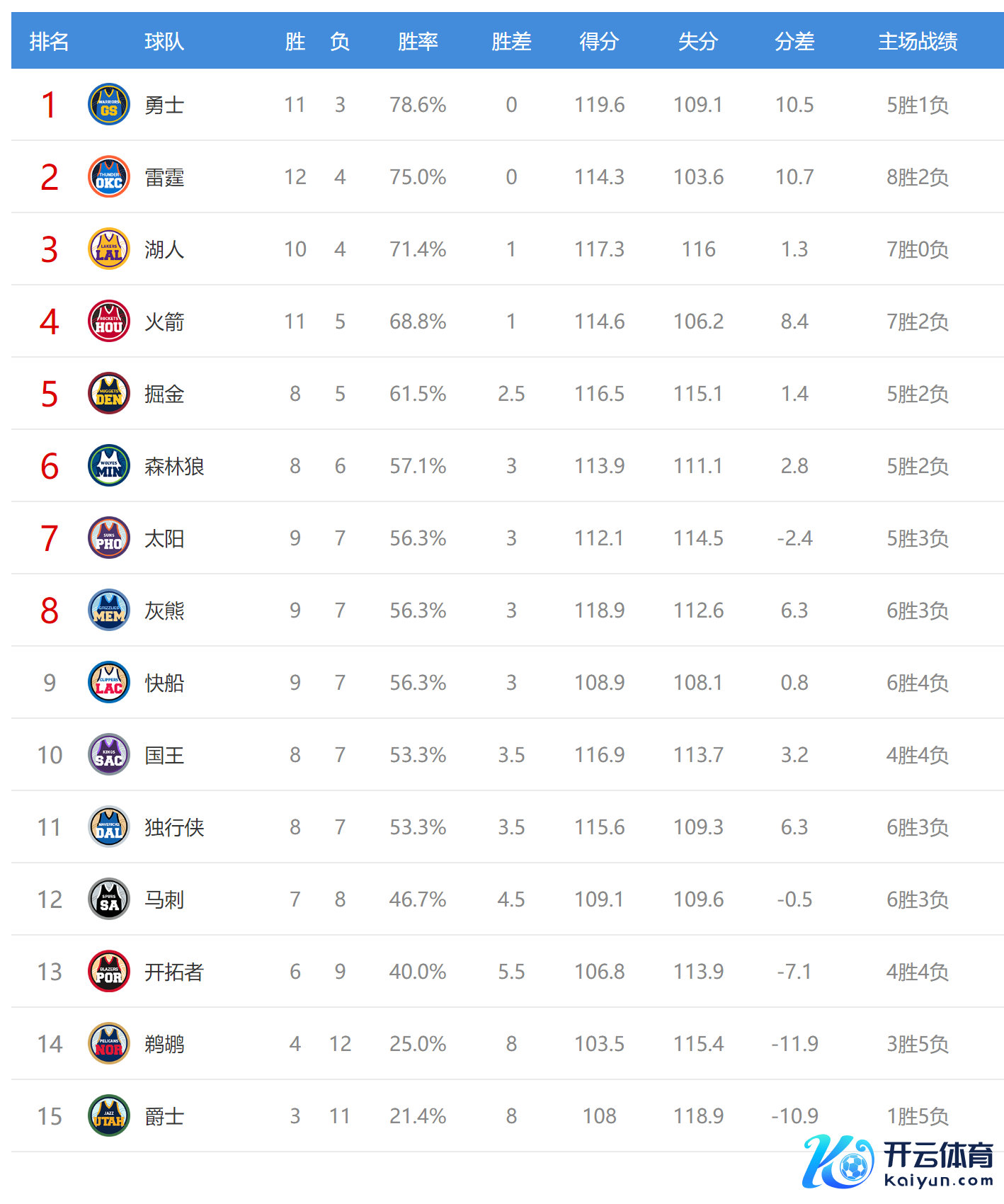Click the 开云体育 kaiyun.com watermark logo
1004x1204 pixels.
[899, 1162]
